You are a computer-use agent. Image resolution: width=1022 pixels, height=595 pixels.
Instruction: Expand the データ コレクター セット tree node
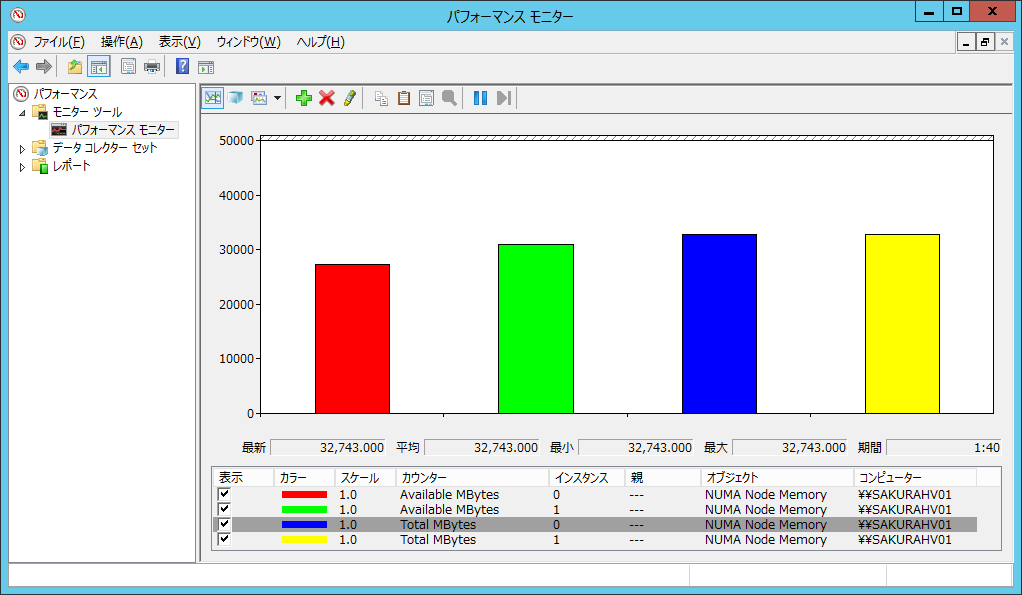[x=23, y=149]
